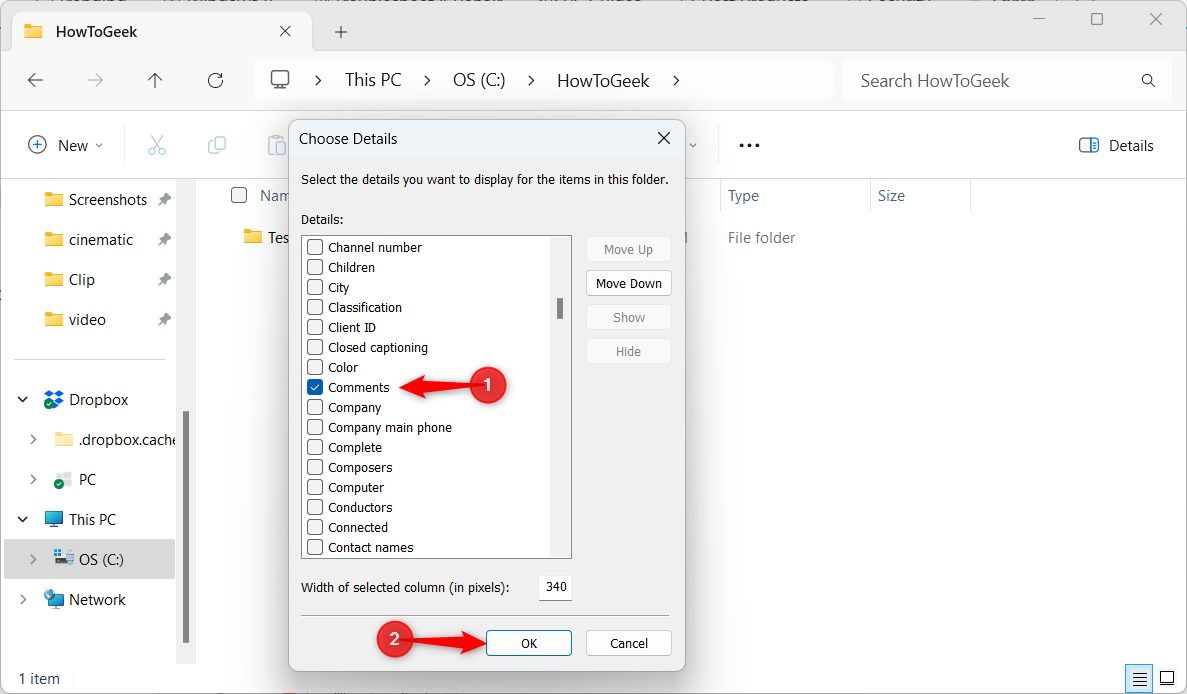Viewport: 1187px width, 694px height.
Task: Enable the Closed captioning checkbox
Action: pyautogui.click(x=315, y=347)
